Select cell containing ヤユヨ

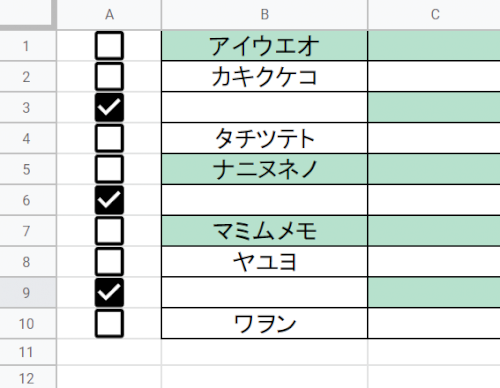tap(265, 262)
